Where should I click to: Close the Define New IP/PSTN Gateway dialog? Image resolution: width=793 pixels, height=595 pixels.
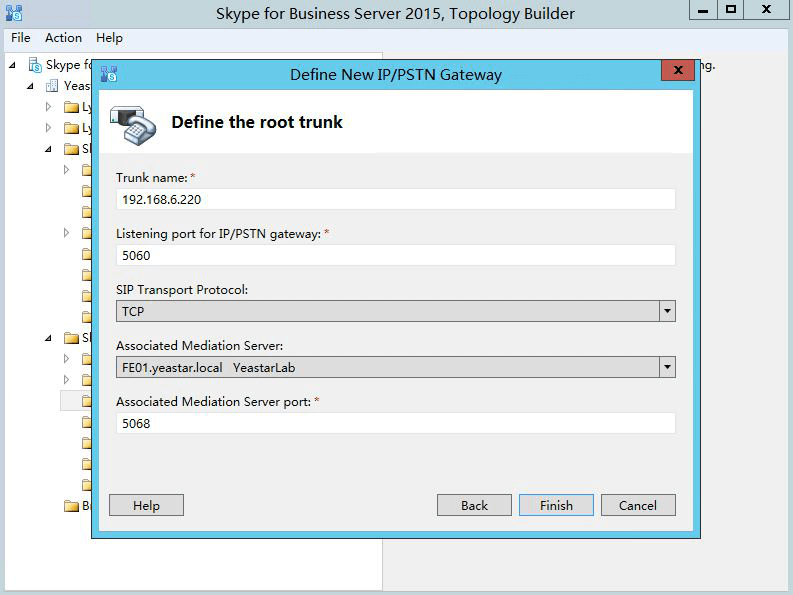point(678,70)
